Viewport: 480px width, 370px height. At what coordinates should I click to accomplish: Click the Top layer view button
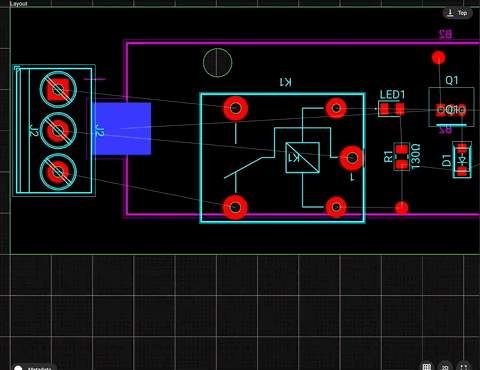coord(457,13)
